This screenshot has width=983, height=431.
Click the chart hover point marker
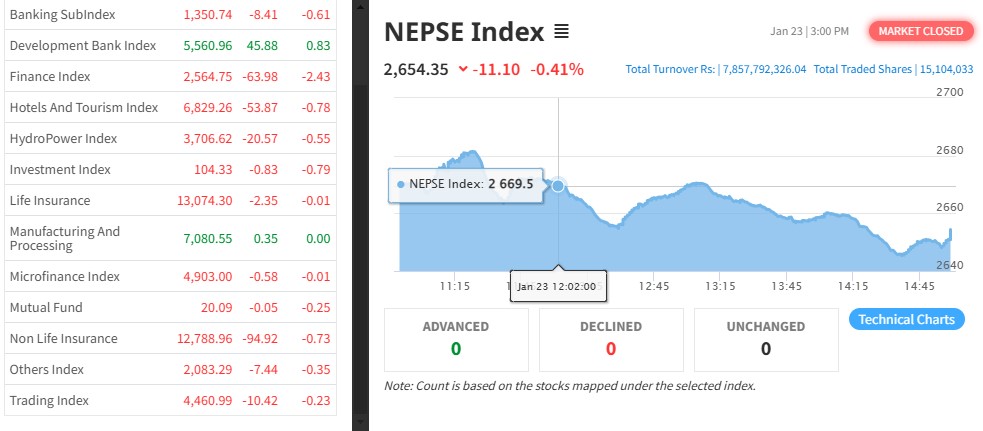click(558, 185)
